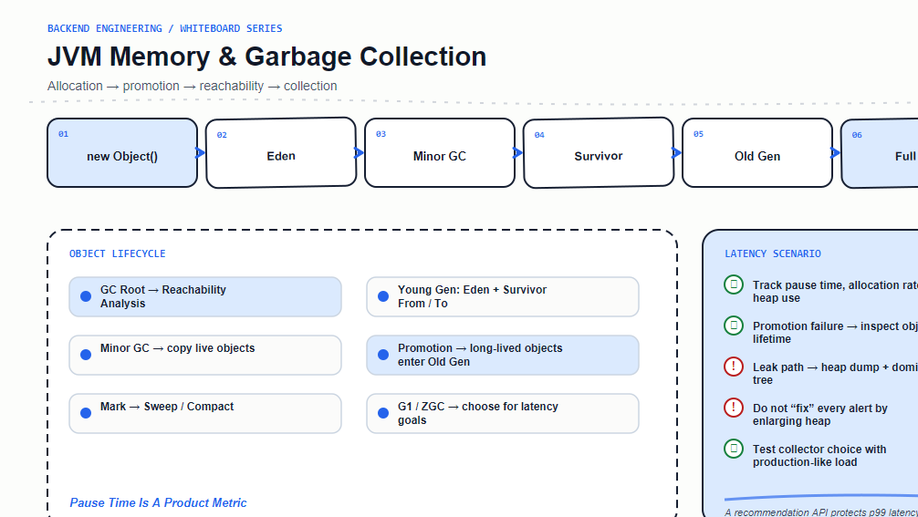Click the Track pause time, allocation rate text

[x=835, y=292]
